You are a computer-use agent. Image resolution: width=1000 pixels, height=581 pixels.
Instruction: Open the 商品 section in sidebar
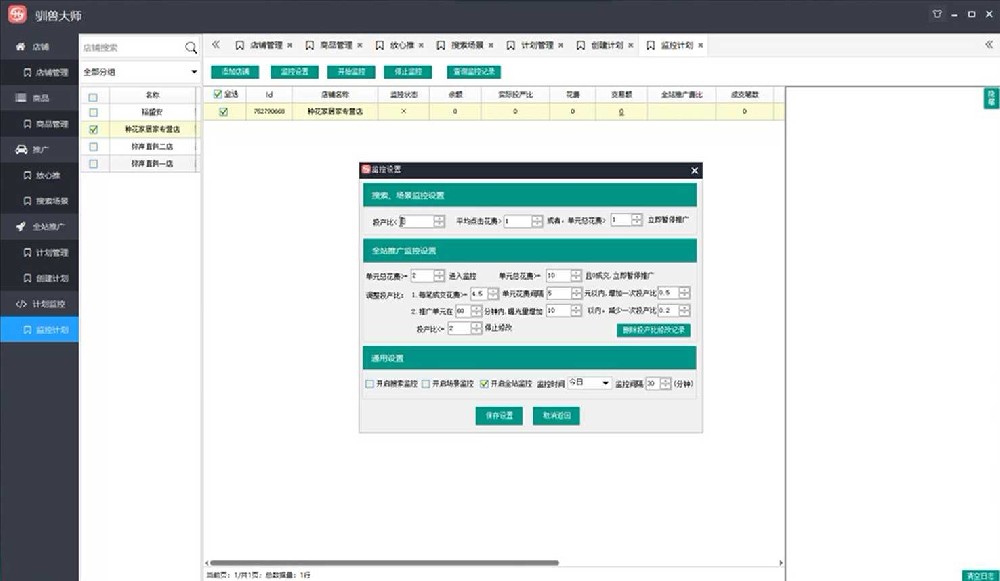(40, 98)
